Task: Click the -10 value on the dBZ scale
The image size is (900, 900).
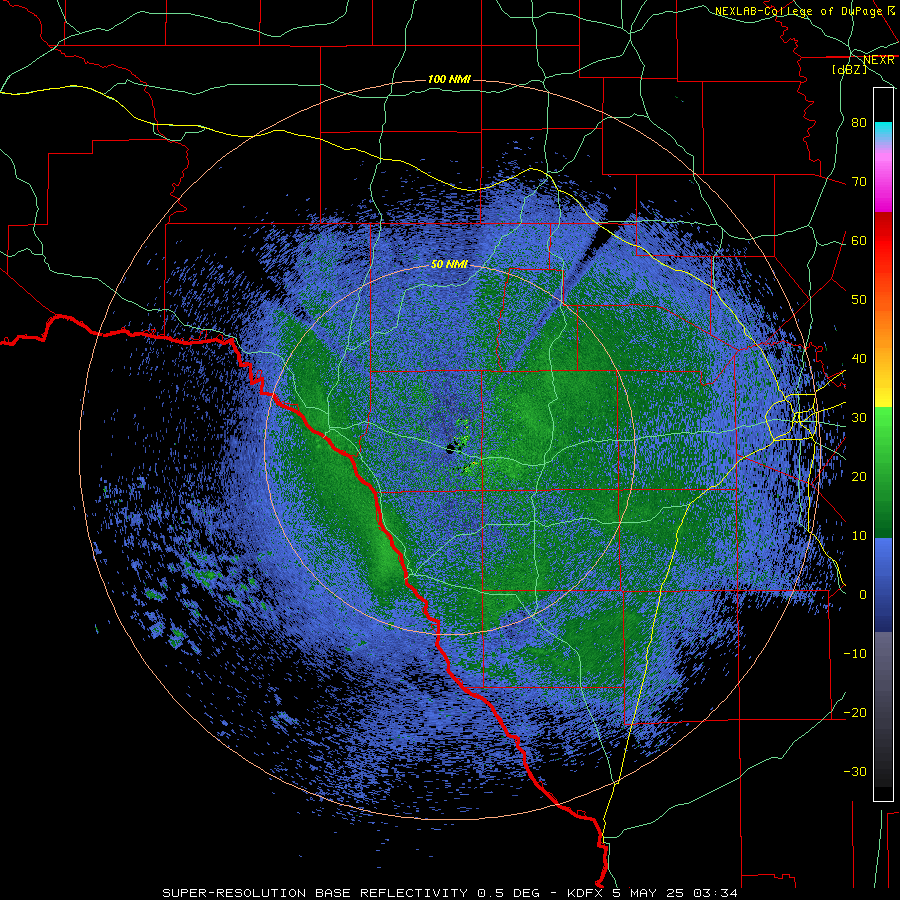Action: (x=855, y=653)
